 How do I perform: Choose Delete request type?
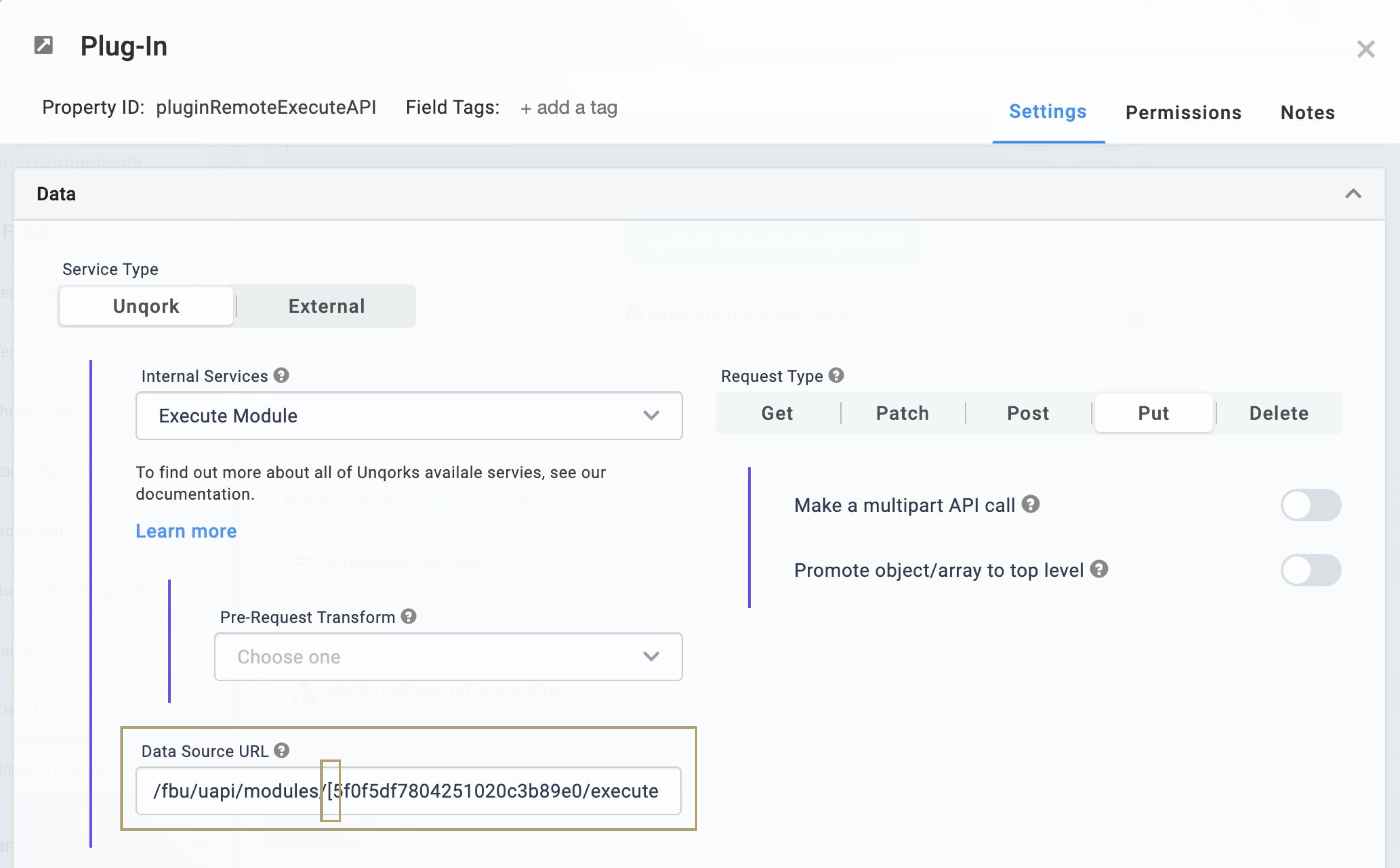click(x=1279, y=413)
